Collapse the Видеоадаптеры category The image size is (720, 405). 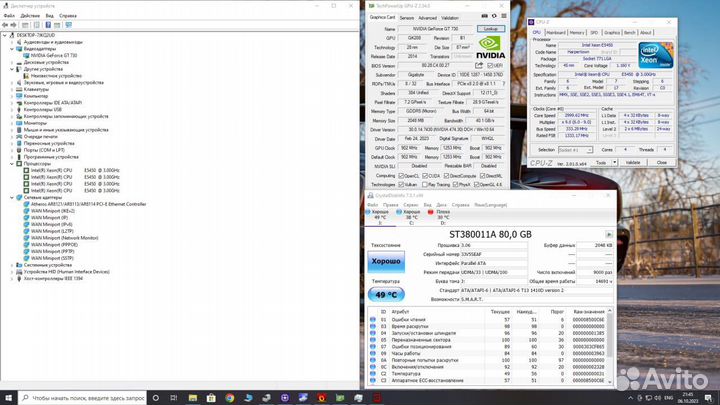coord(12,49)
